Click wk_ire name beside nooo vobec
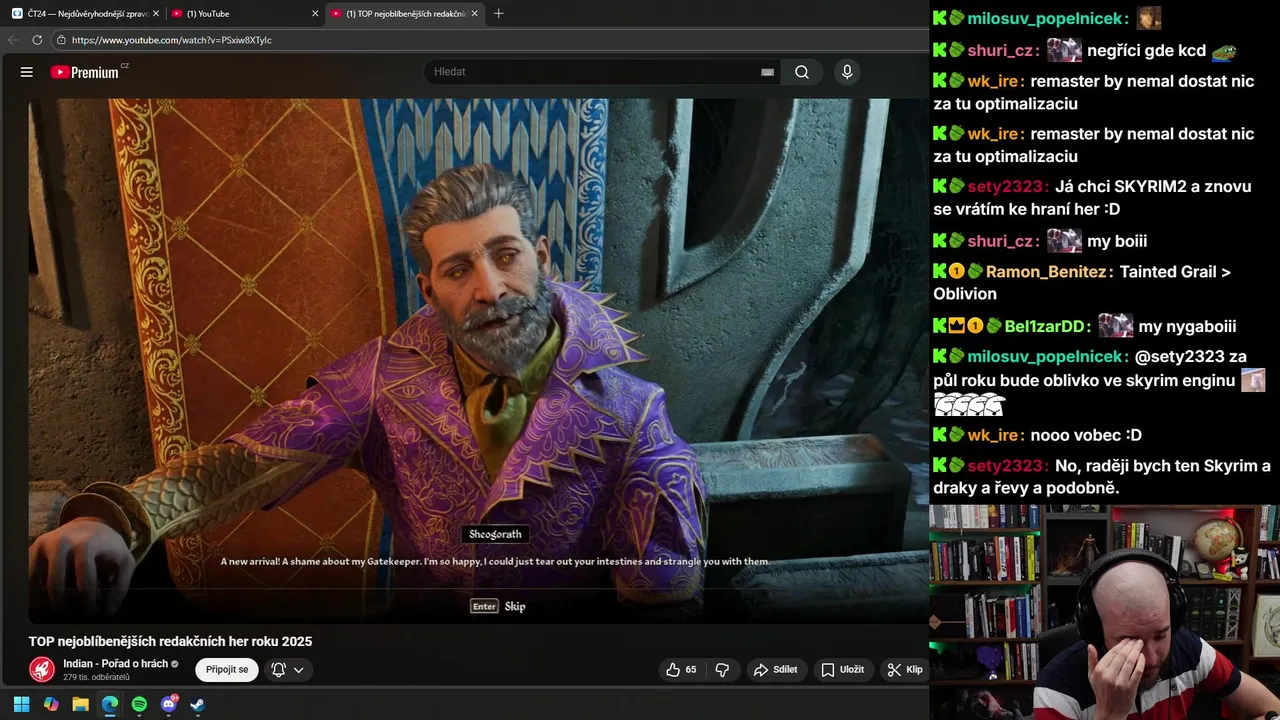Image resolution: width=1280 pixels, height=720 pixels. pos(992,435)
